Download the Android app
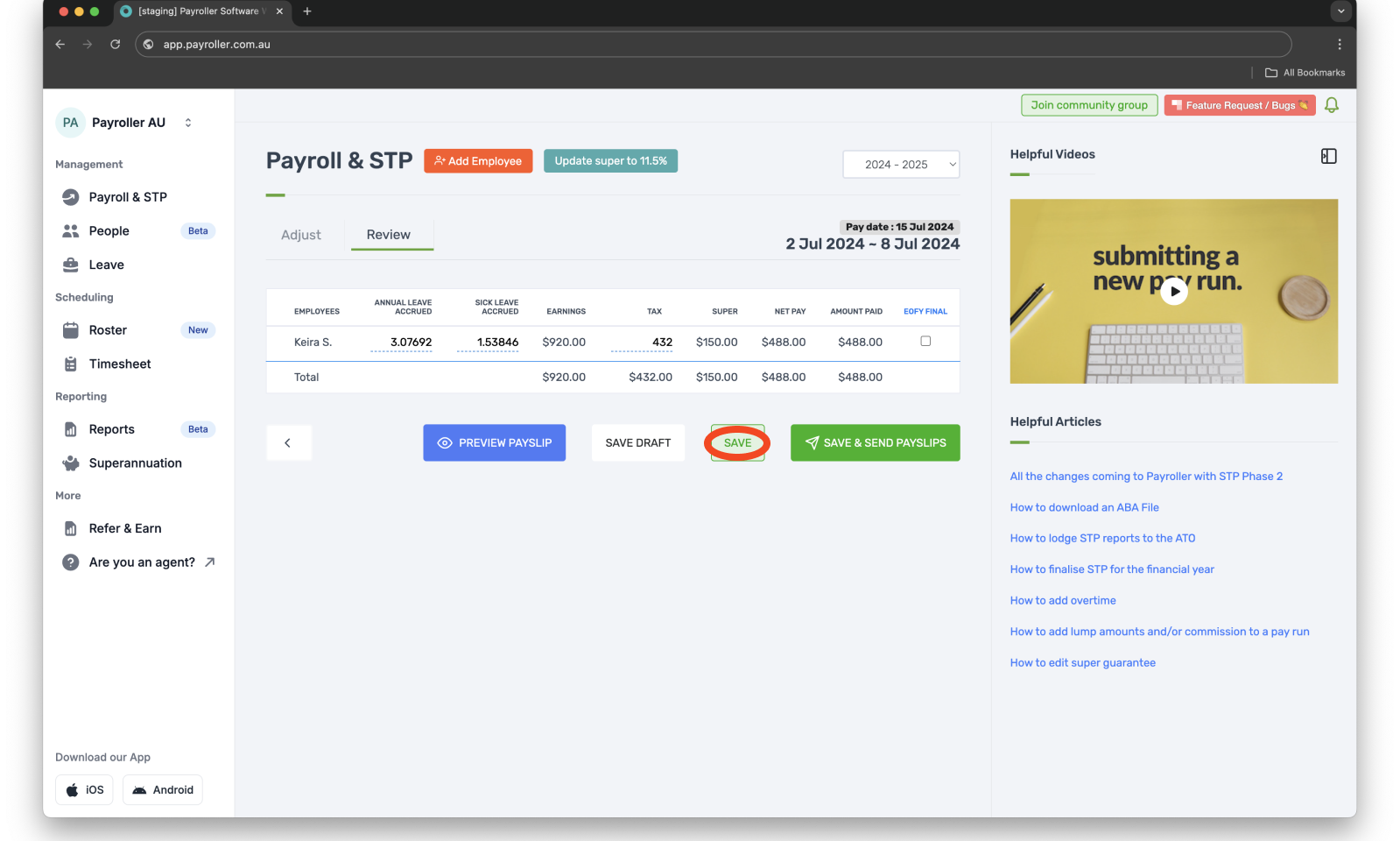Image resolution: width=1400 pixels, height=841 pixels. 163,790
